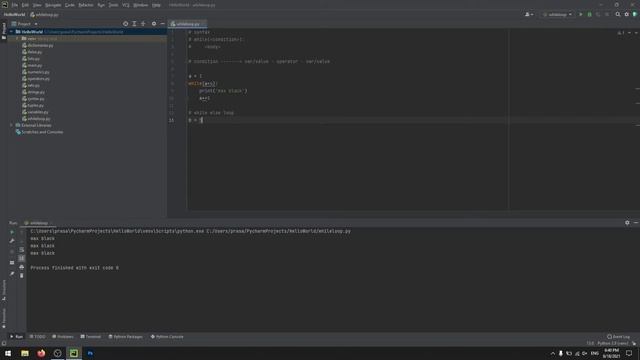Open the File menu

[x=15, y=5]
